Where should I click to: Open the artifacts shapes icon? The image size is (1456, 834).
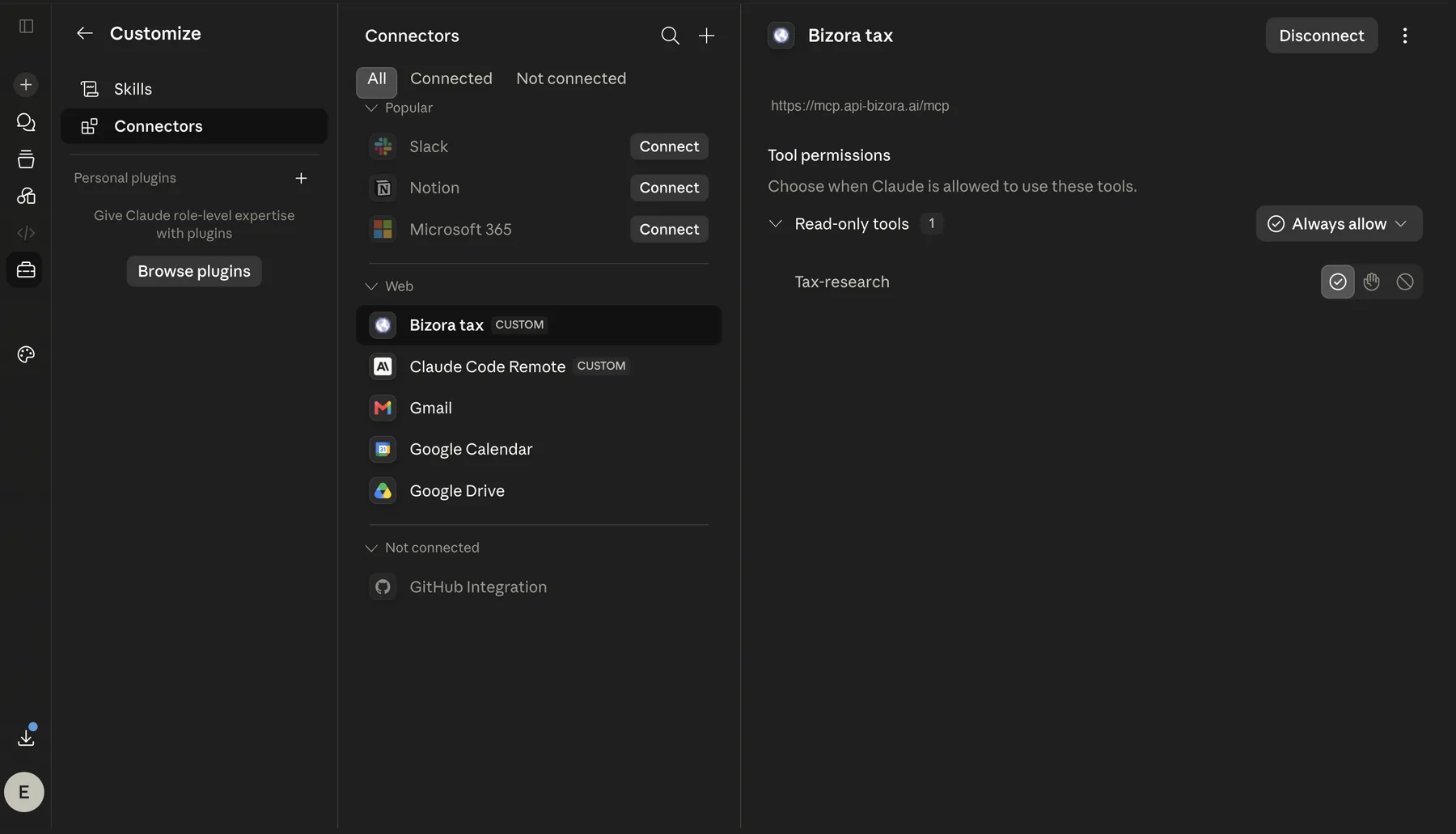click(x=26, y=196)
